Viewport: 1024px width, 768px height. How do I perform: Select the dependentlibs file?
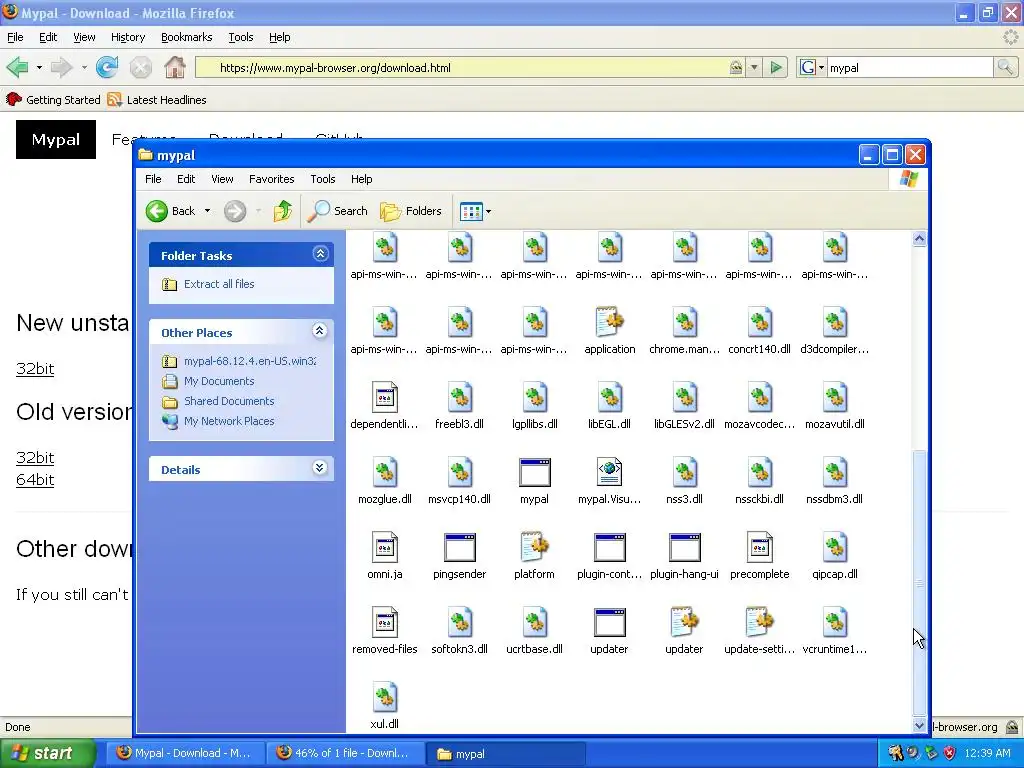[385, 406]
